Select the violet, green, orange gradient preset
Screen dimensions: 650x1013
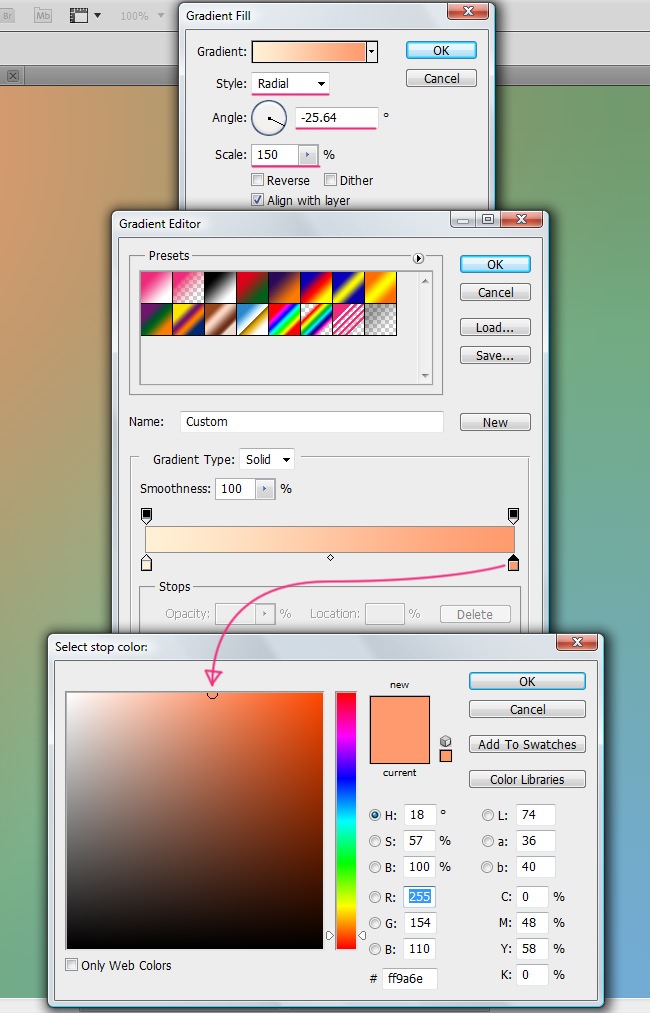(156, 319)
